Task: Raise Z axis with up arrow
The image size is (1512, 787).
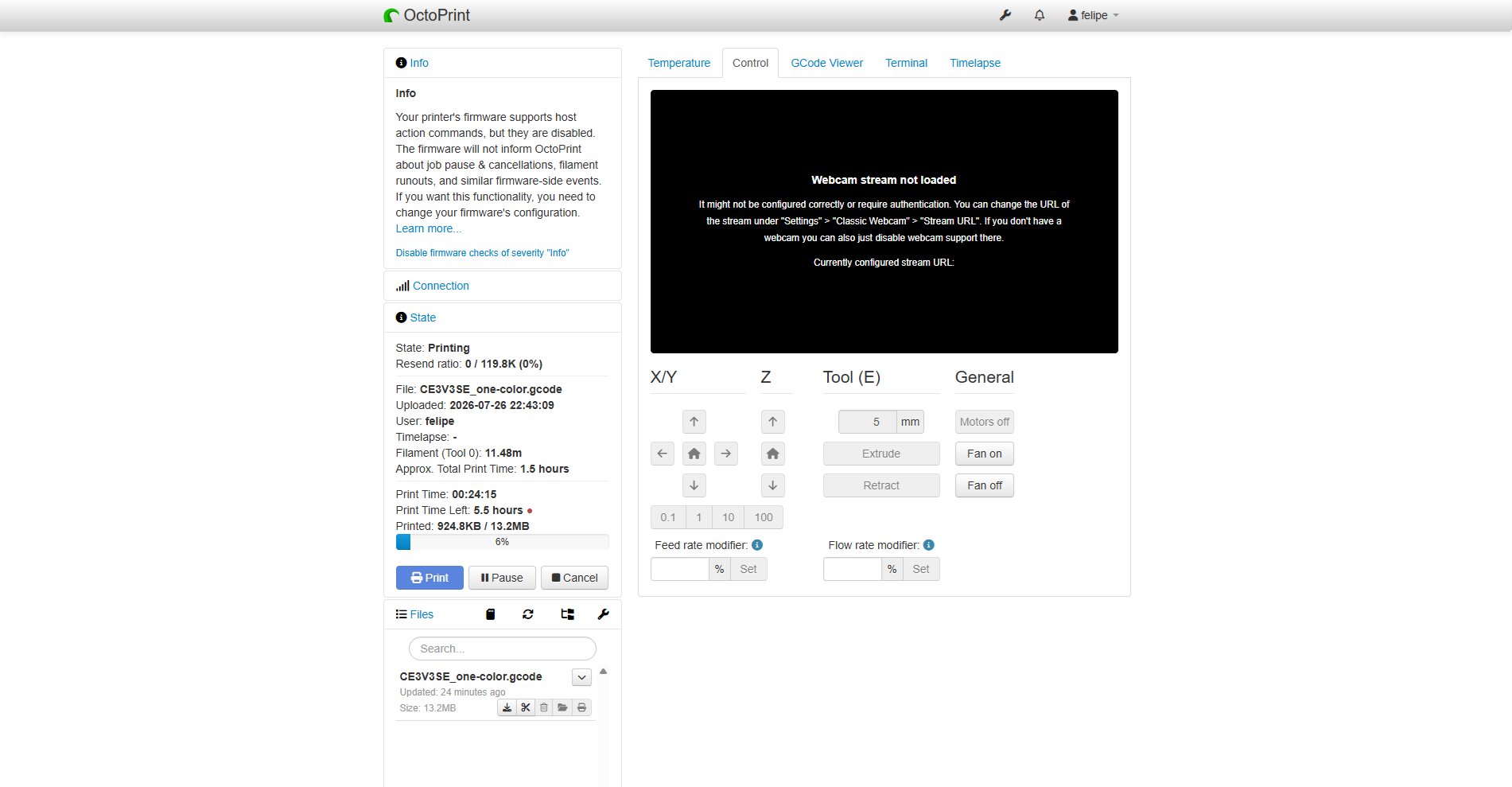Action: pyautogui.click(x=773, y=422)
